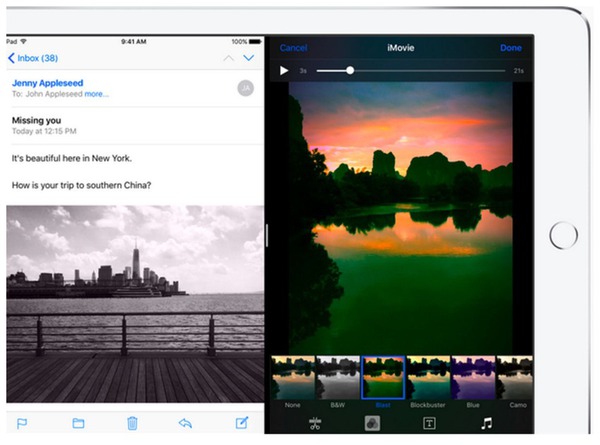
Task: Expand recipients with the more... link
Action: coord(96,94)
